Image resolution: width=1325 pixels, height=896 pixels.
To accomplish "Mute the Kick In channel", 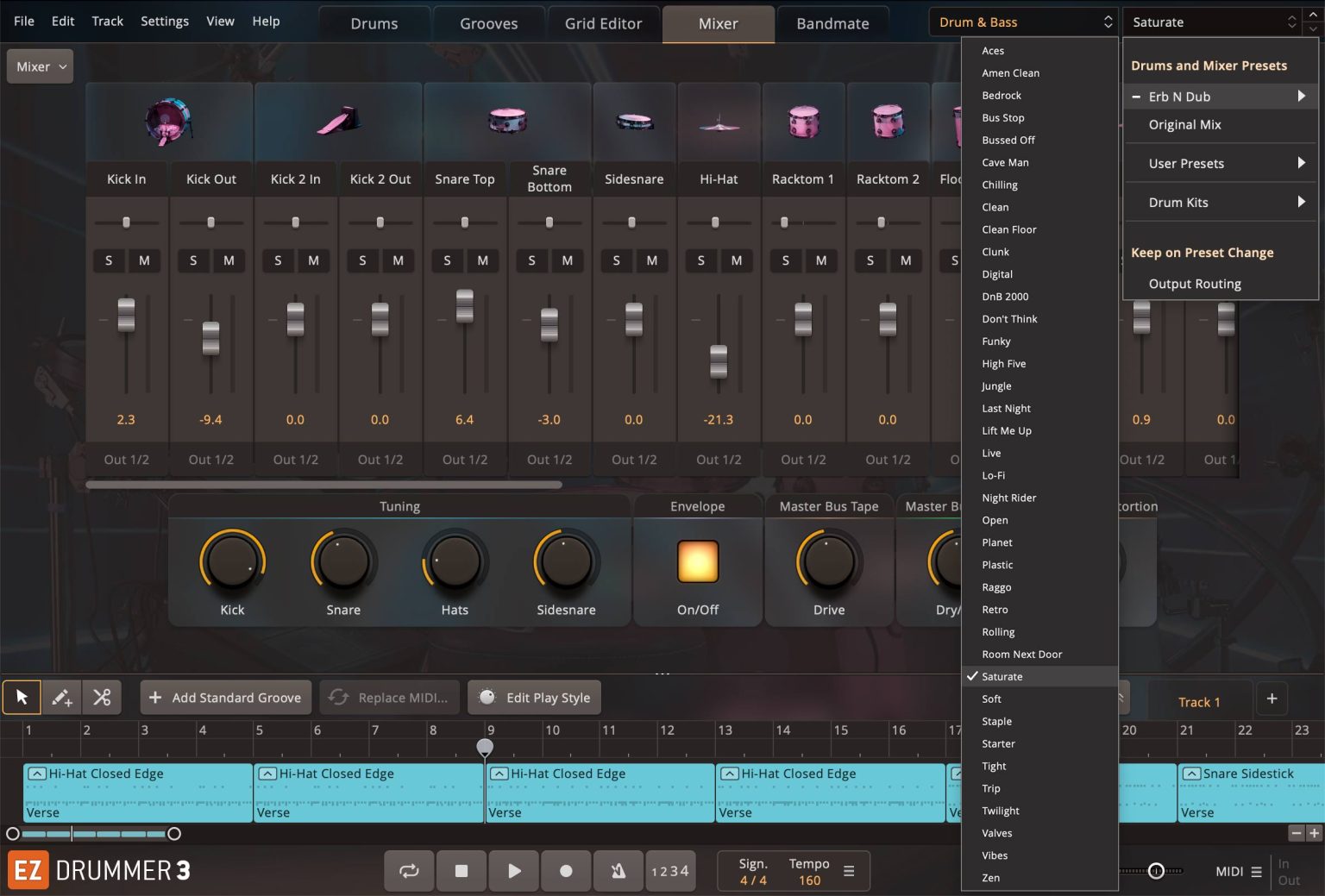I will click(x=144, y=260).
